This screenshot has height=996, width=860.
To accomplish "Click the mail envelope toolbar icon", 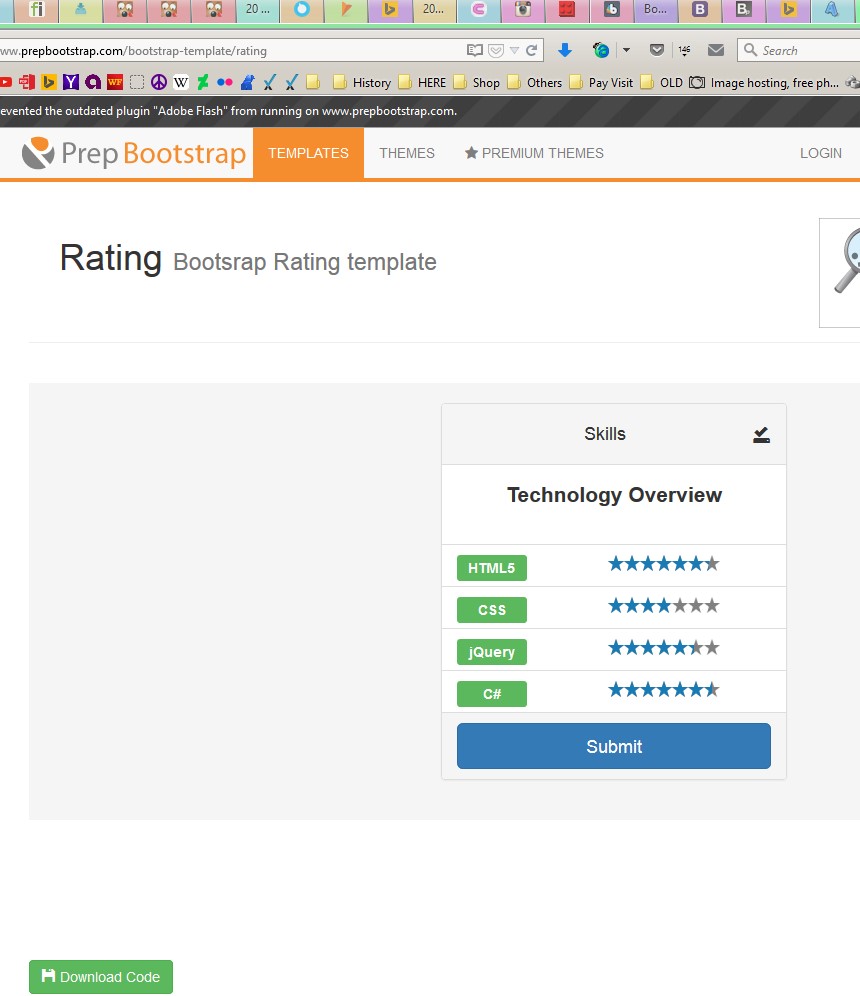I will point(716,50).
